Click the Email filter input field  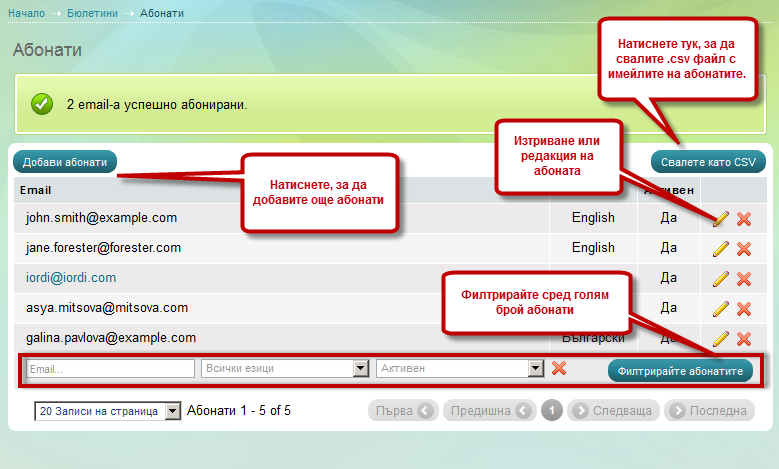110,369
